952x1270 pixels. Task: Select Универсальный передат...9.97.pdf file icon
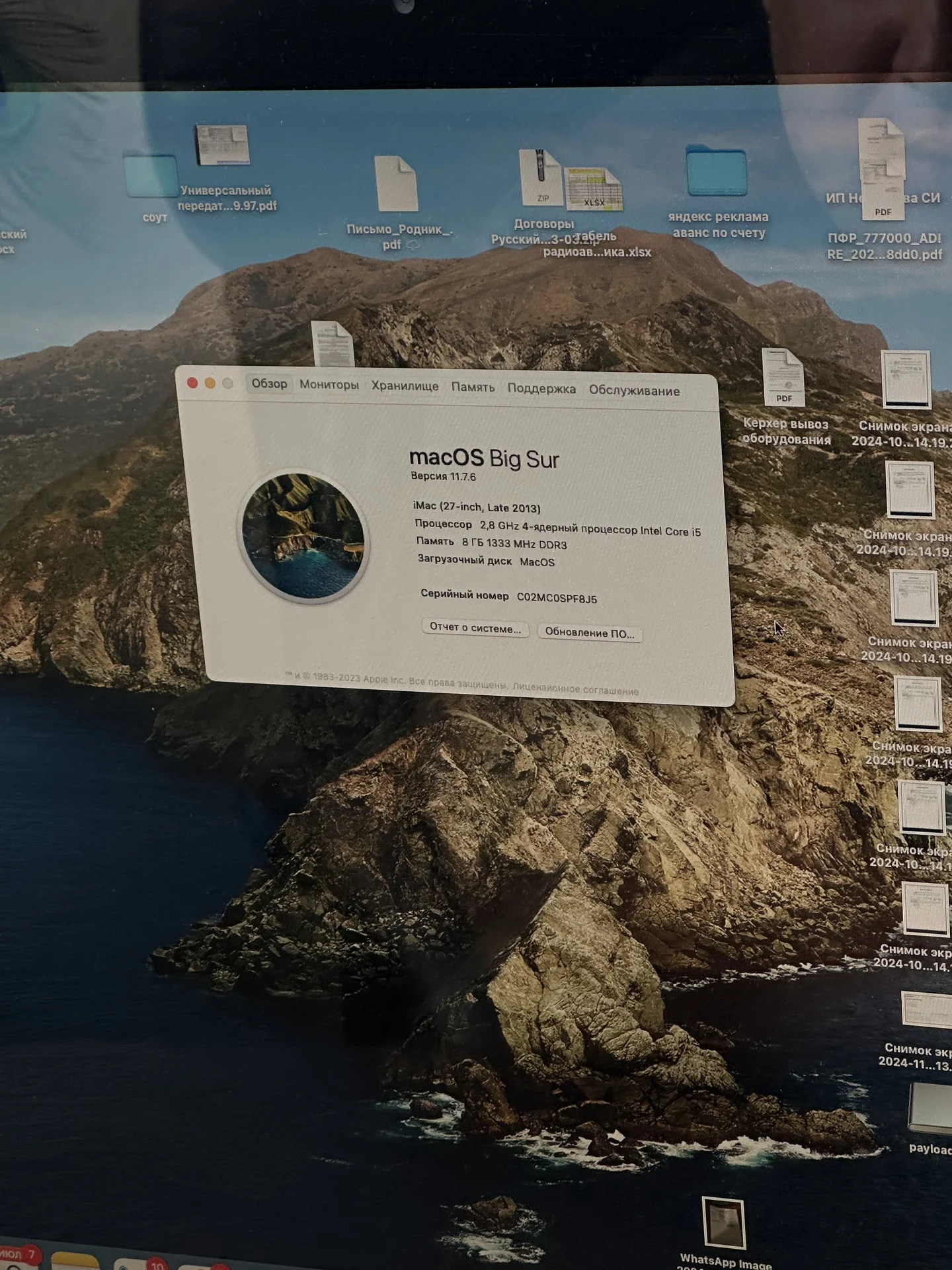tap(223, 145)
